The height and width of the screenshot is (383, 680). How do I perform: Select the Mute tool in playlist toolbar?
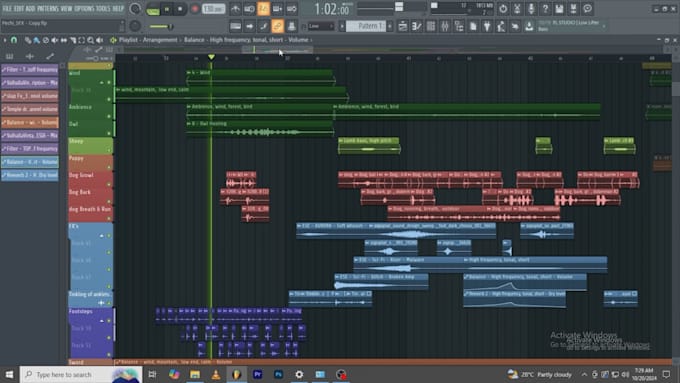coord(55,40)
